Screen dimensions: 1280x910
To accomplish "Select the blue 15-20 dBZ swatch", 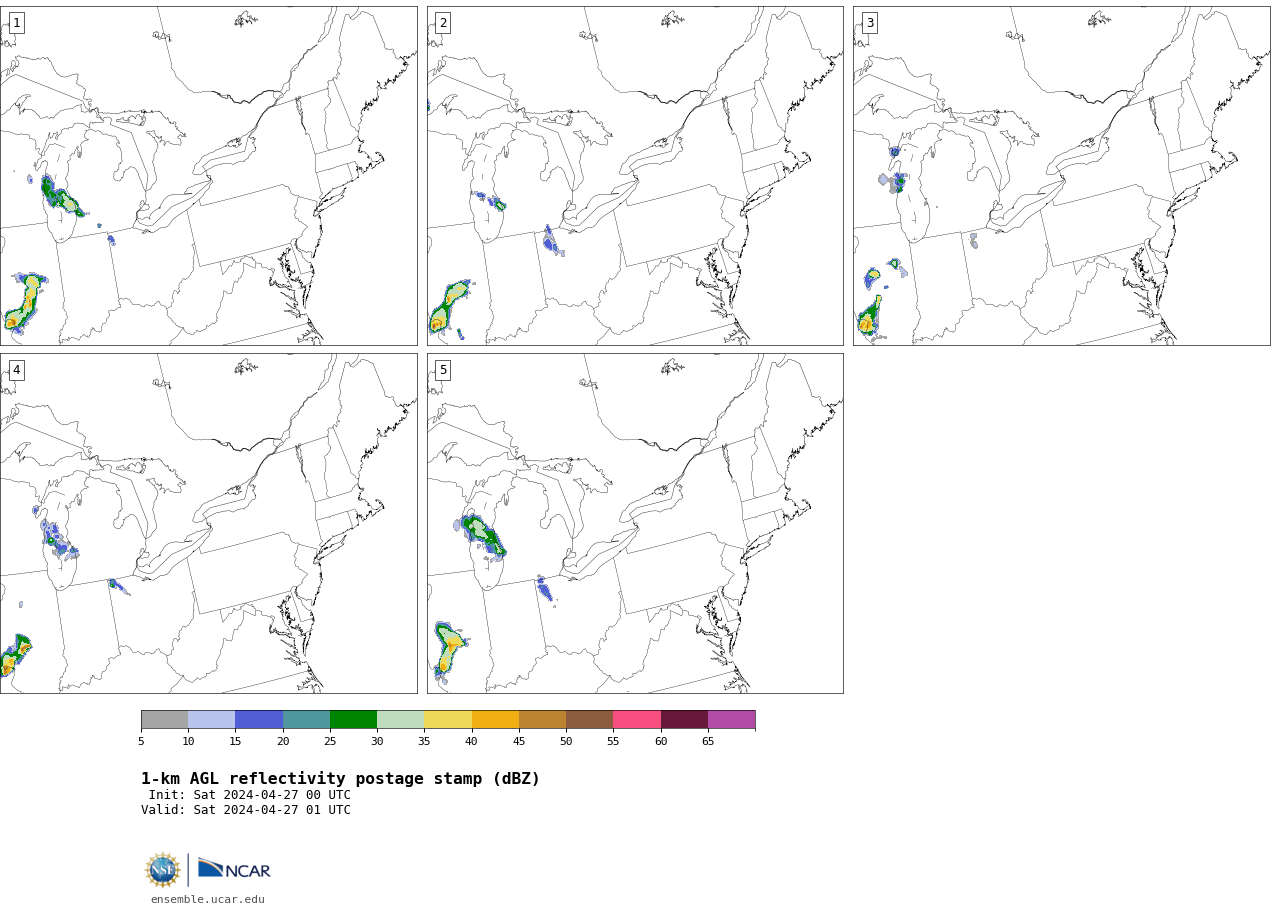I will 259,720.
